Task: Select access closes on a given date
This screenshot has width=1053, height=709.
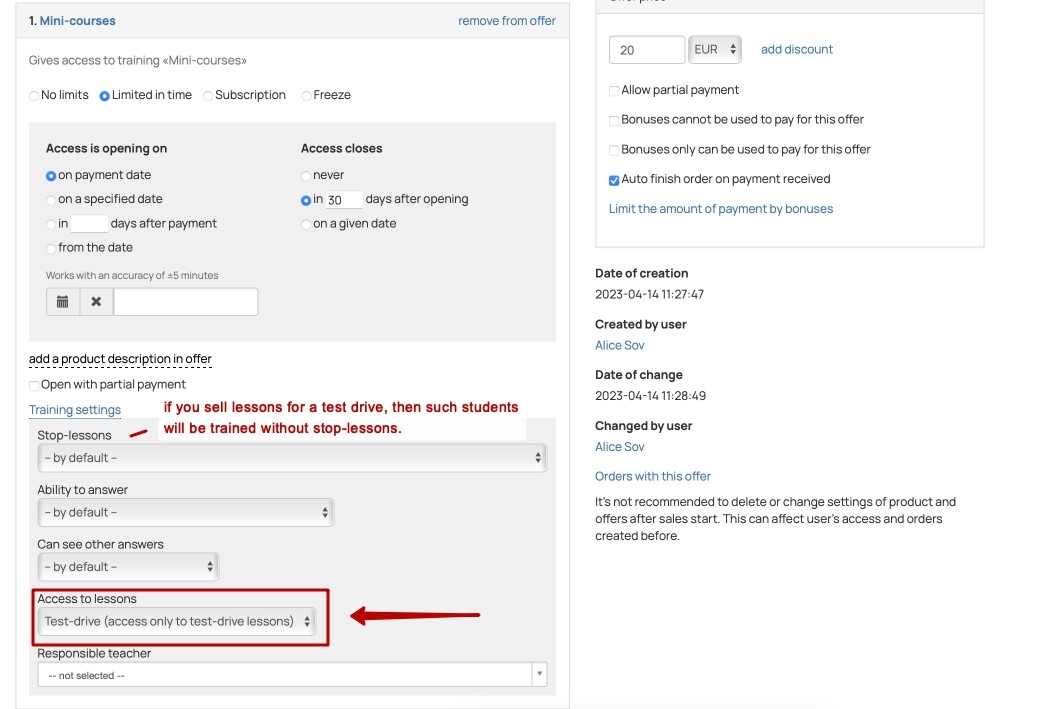Action: pyautogui.click(x=306, y=224)
